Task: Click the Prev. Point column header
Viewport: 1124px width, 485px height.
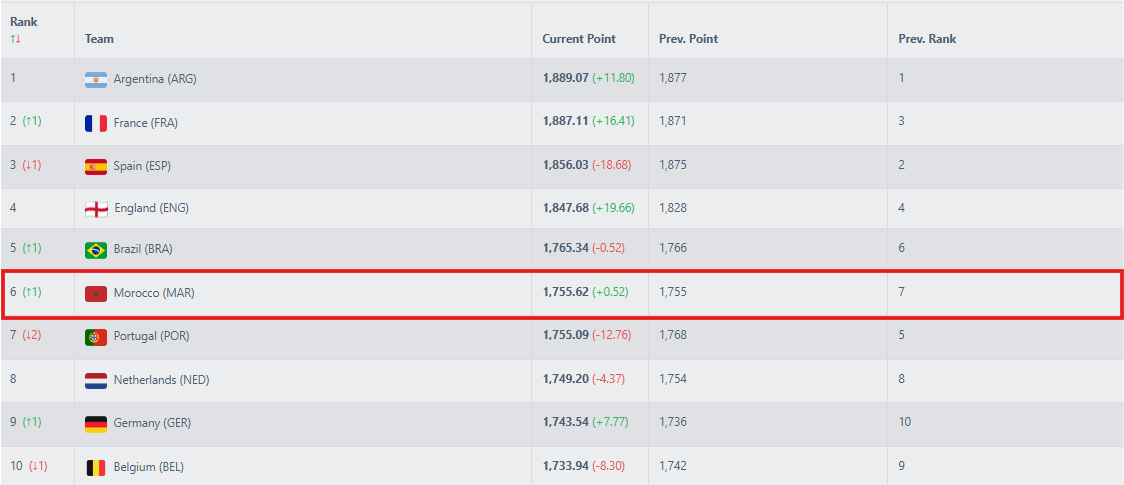Action: click(x=688, y=39)
